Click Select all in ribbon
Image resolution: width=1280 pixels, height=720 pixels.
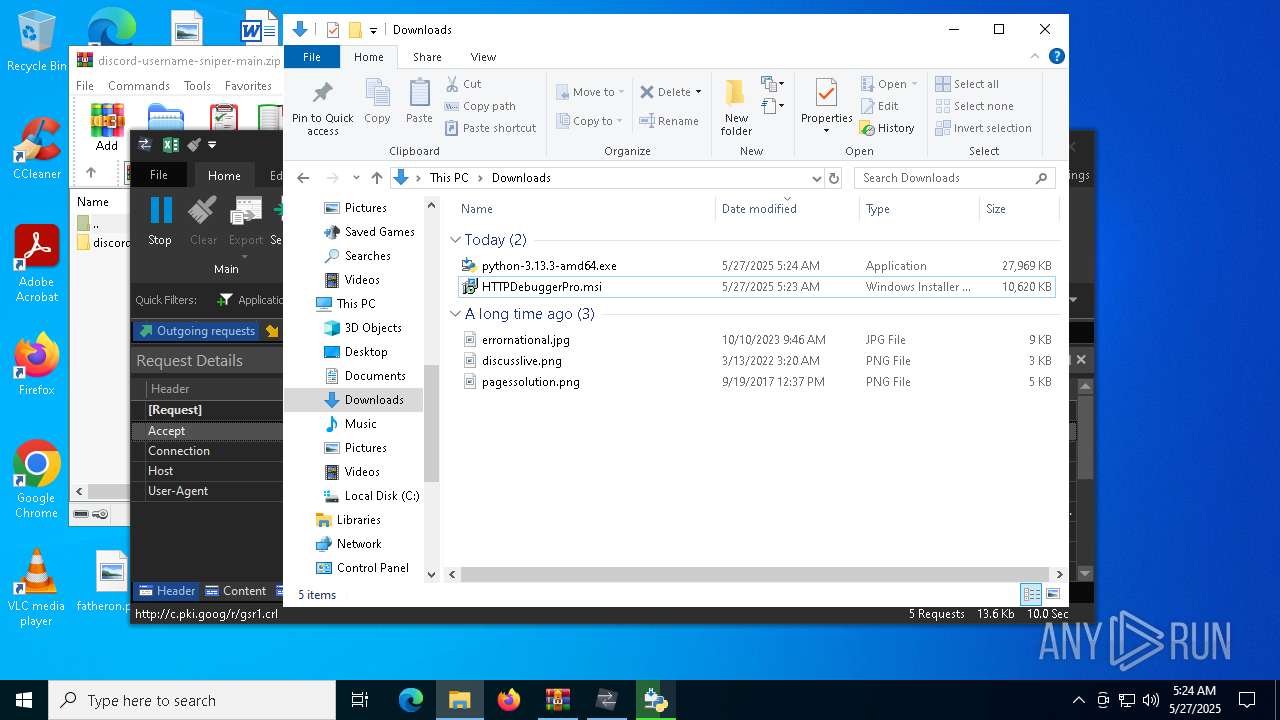(967, 84)
